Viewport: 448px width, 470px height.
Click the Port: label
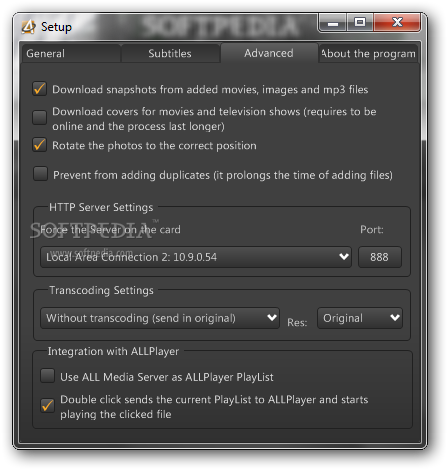tap(372, 230)
